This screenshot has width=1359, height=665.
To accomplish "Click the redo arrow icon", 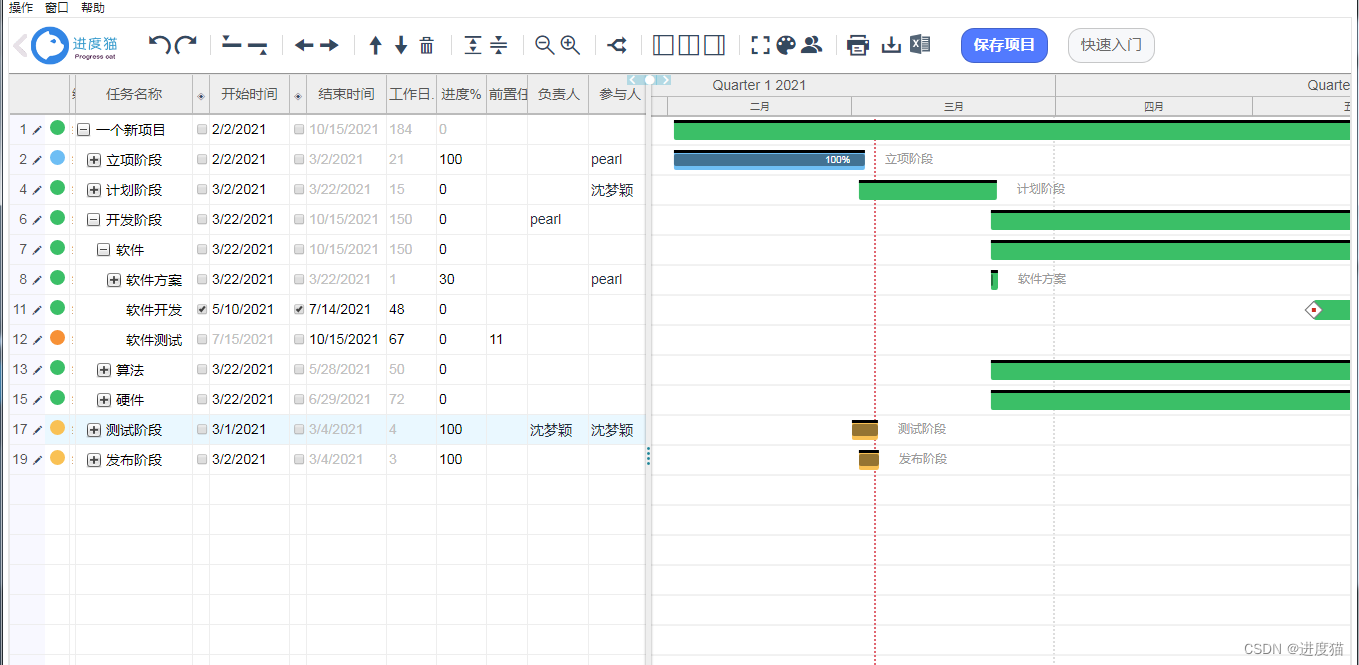I will (186, 45).
